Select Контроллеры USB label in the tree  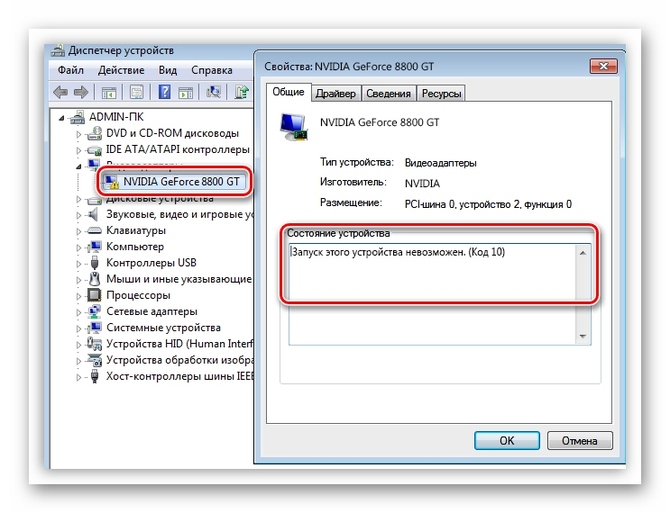[x=151, y=263]
